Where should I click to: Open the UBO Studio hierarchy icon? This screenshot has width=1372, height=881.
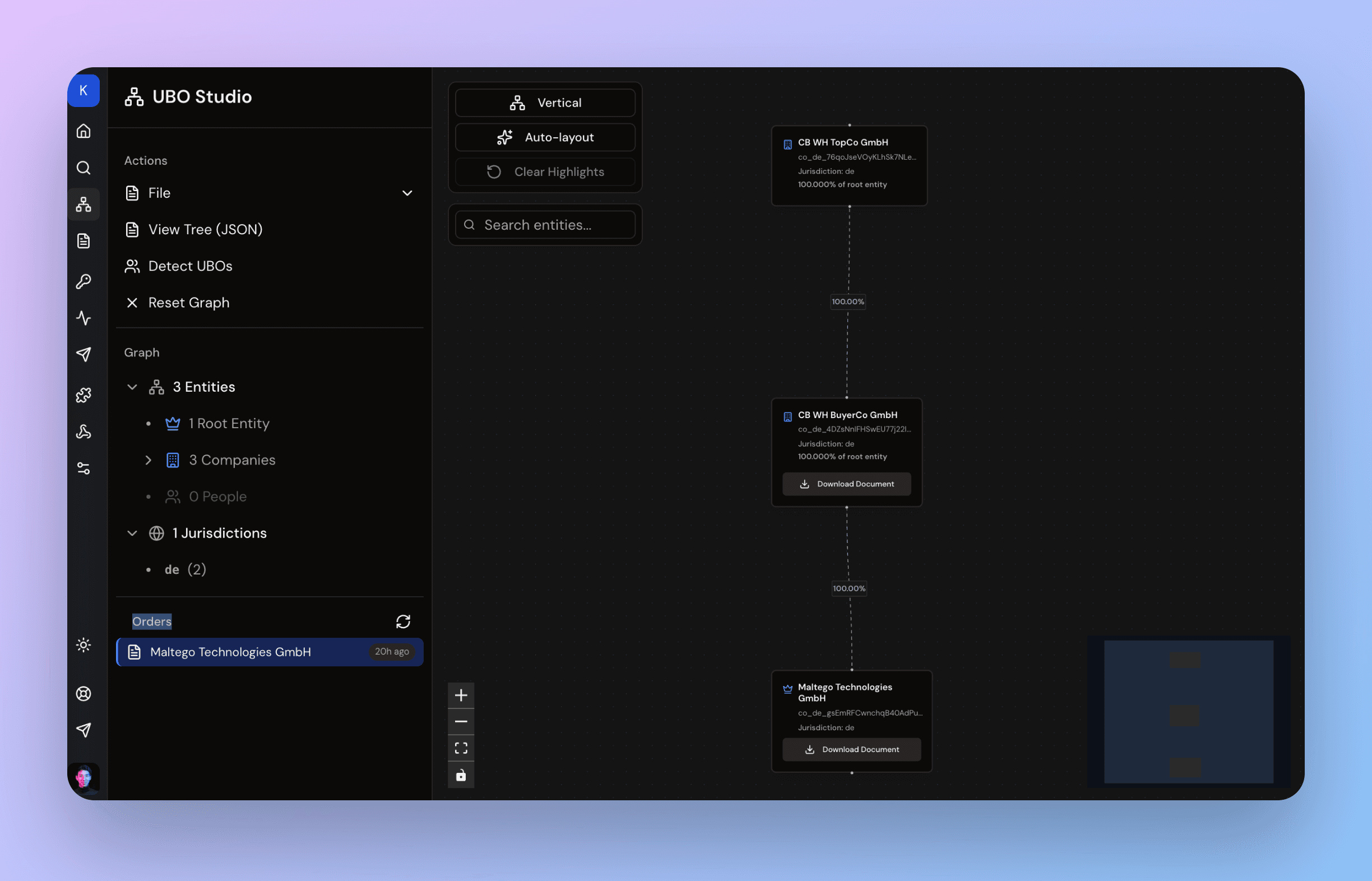(84, 203)
